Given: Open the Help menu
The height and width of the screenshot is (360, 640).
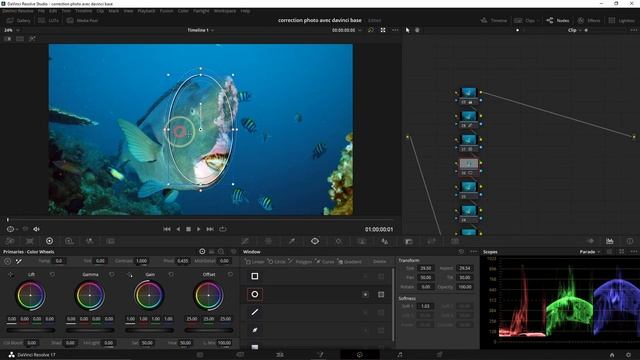Looking at the screenshot, I should (245, 11).
